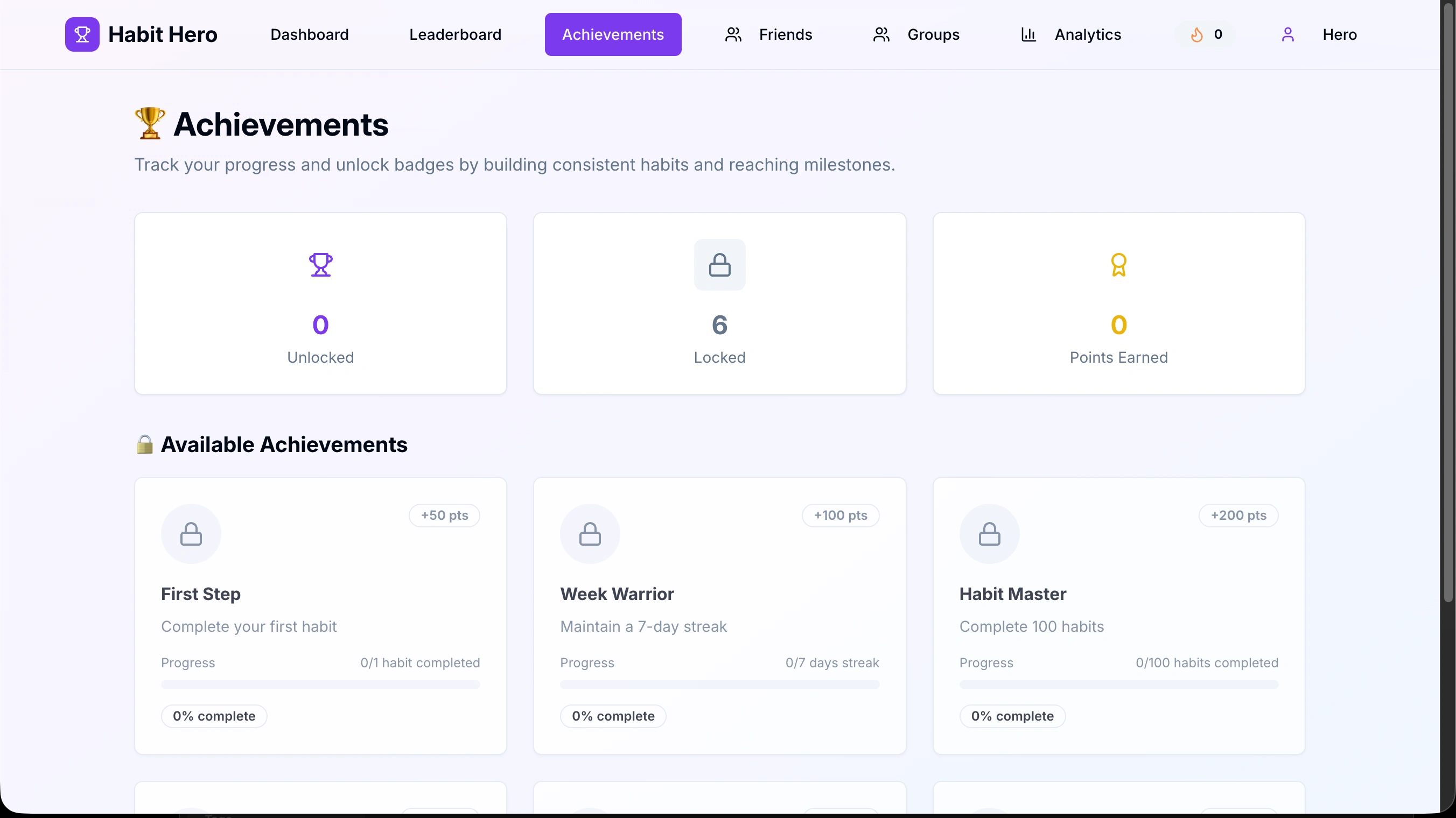Click the Friends people icon in navbar
1456x818 pixels.
pos(733,34)
